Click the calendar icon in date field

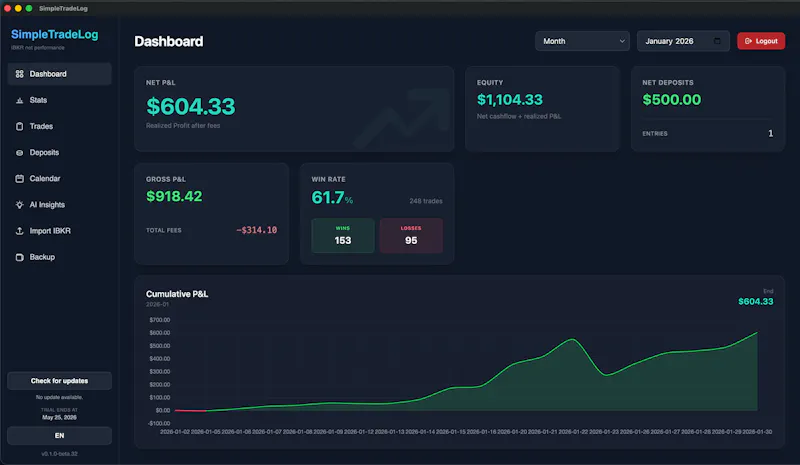[x=717, y=41]
